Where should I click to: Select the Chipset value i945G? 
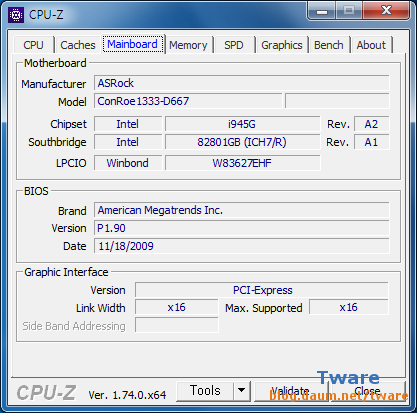click(242, 124)
